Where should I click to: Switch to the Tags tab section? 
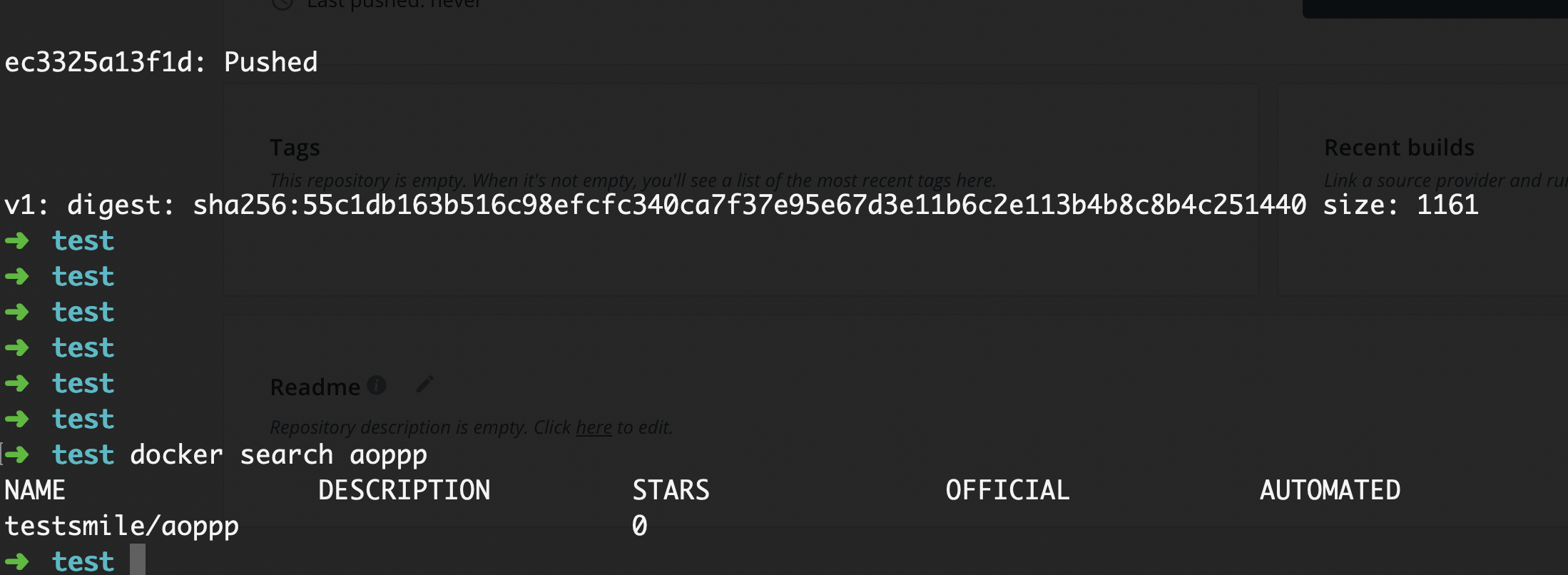click(x=295, y=148)
